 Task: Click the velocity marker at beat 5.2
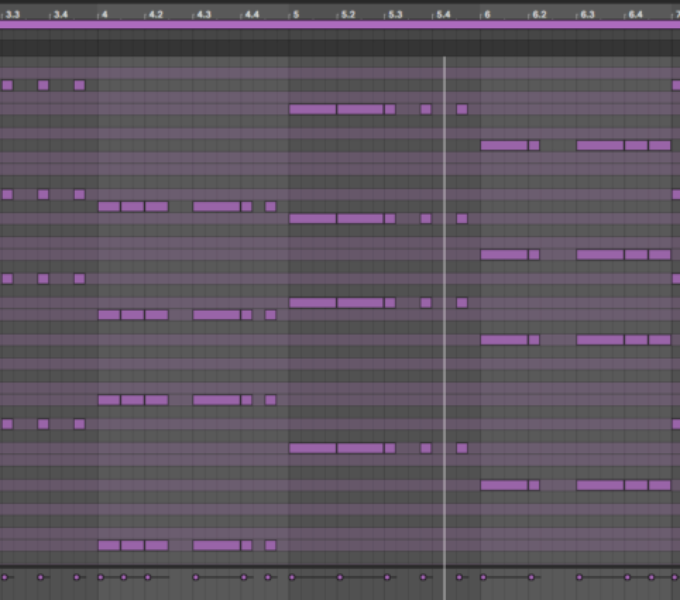pyautogui.click(x=340, y=577)
